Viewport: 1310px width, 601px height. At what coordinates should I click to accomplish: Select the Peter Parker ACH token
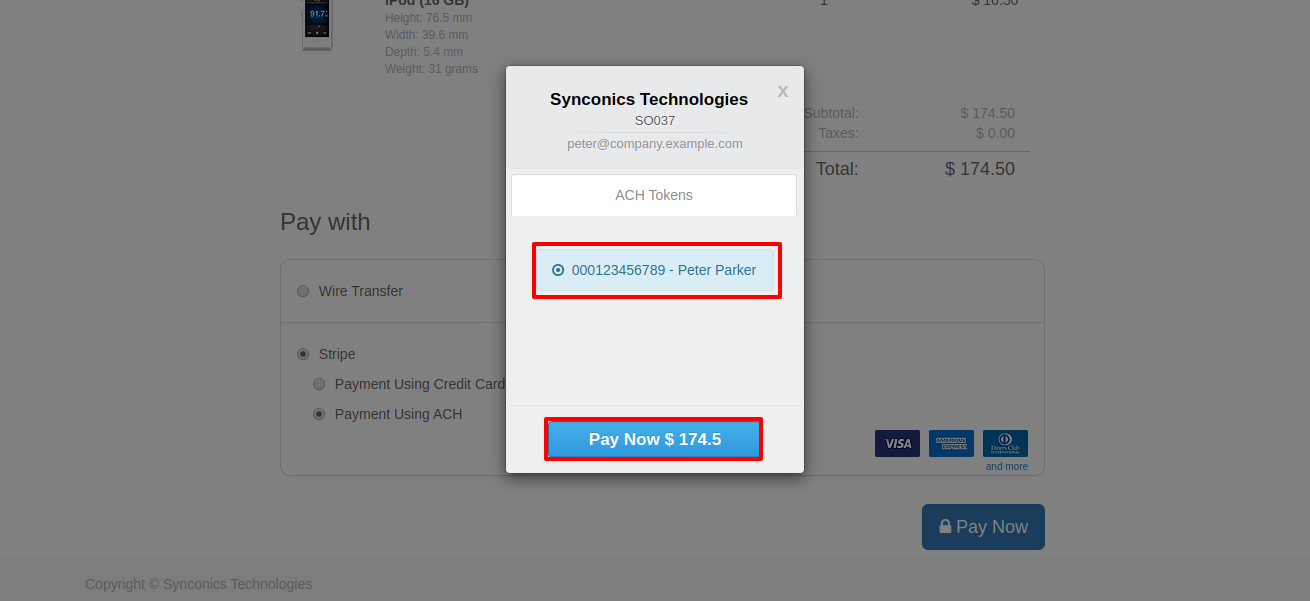(x=558, y=270)
